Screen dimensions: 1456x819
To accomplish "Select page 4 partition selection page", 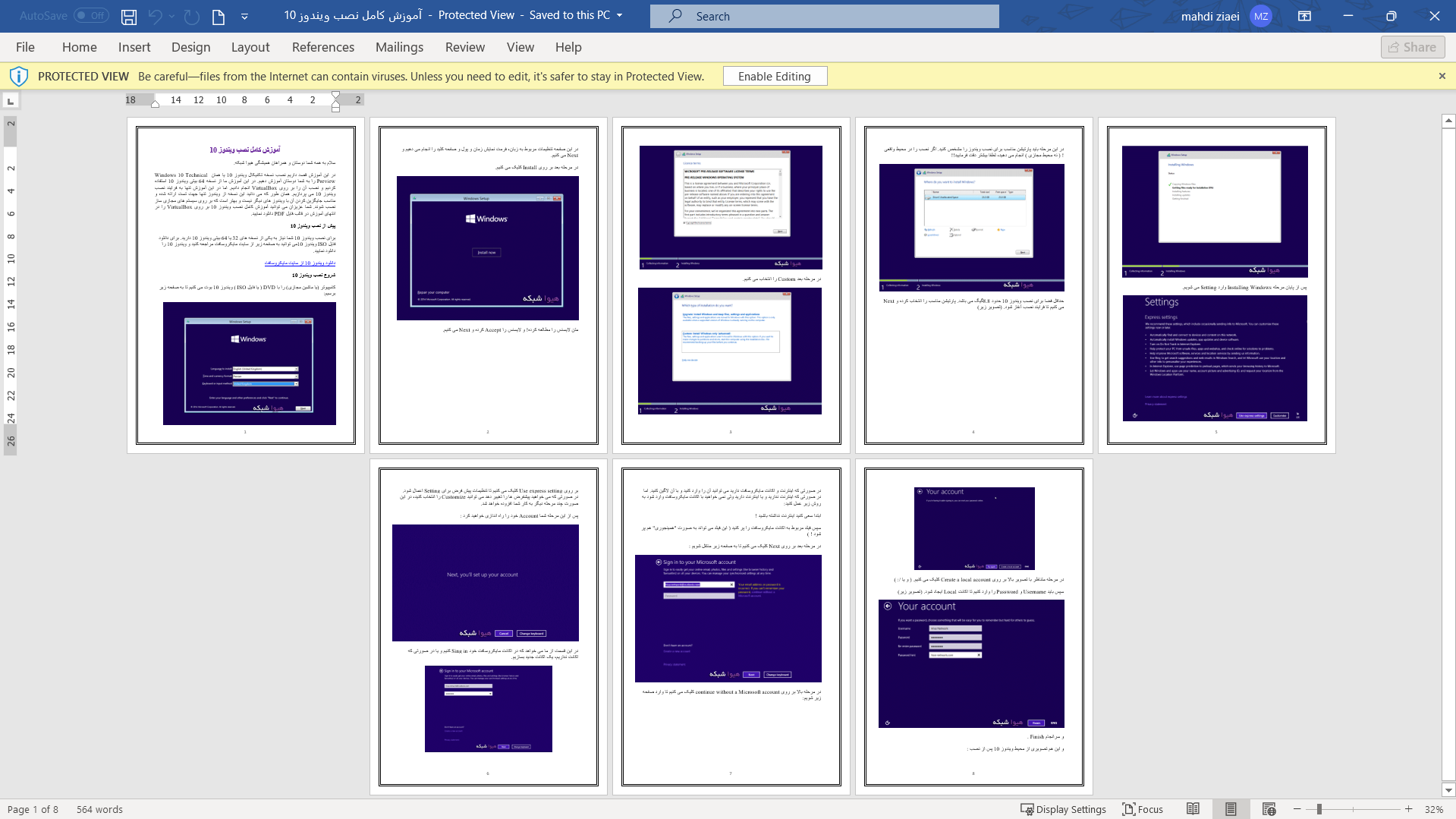I will point(974,285).
